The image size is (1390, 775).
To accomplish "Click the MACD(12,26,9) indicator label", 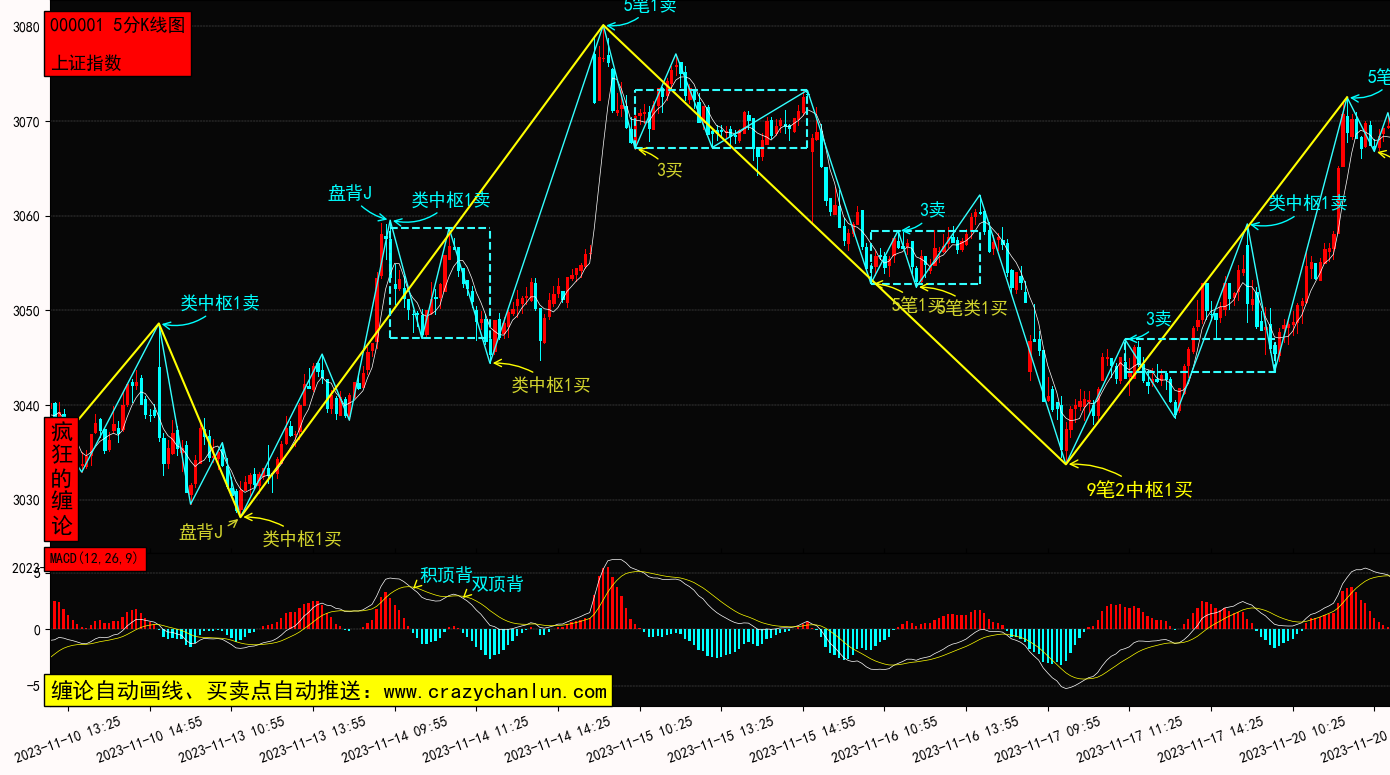I will point(95,559).
